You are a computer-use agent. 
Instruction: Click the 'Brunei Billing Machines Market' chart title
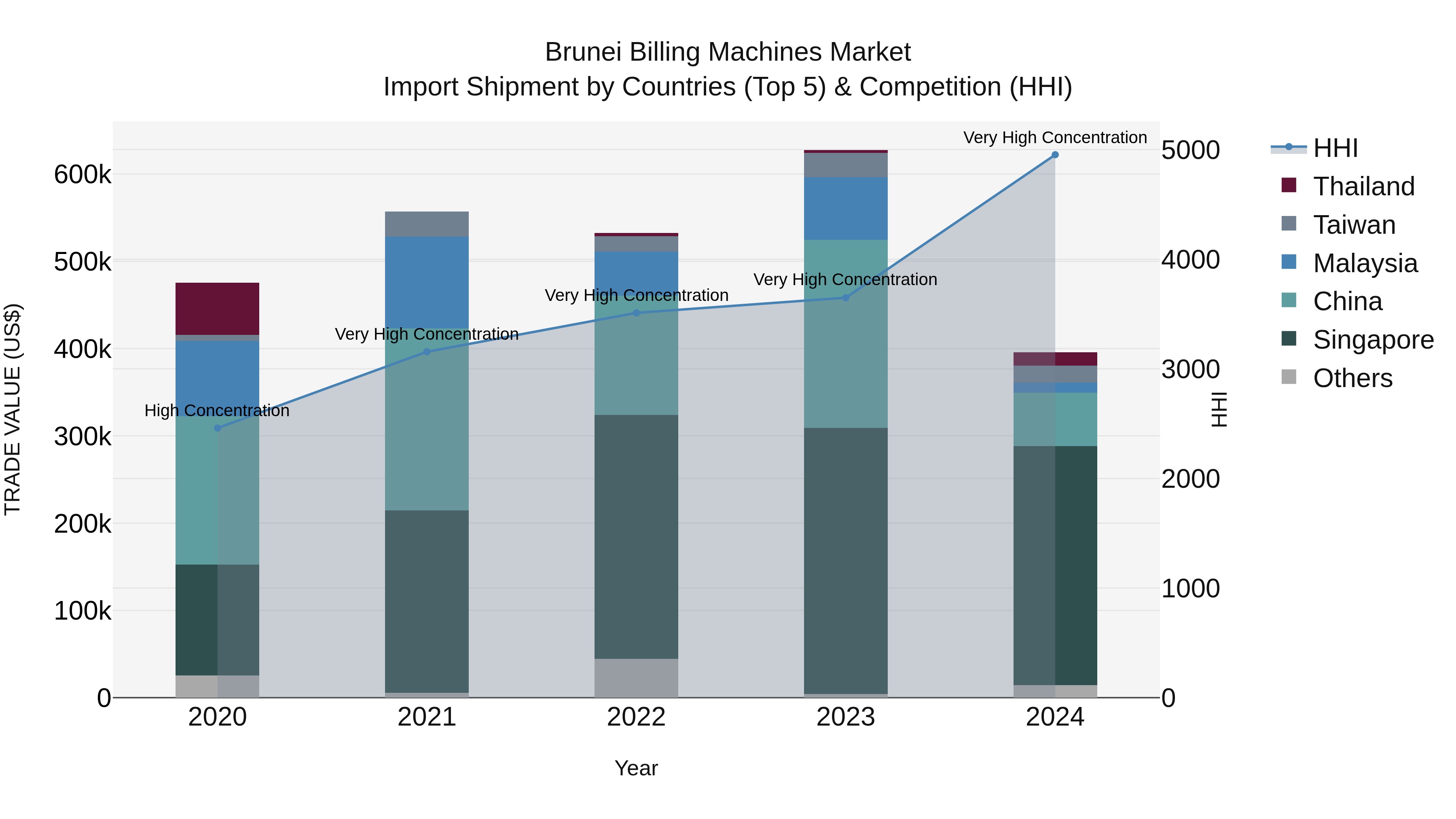(728, 52)
